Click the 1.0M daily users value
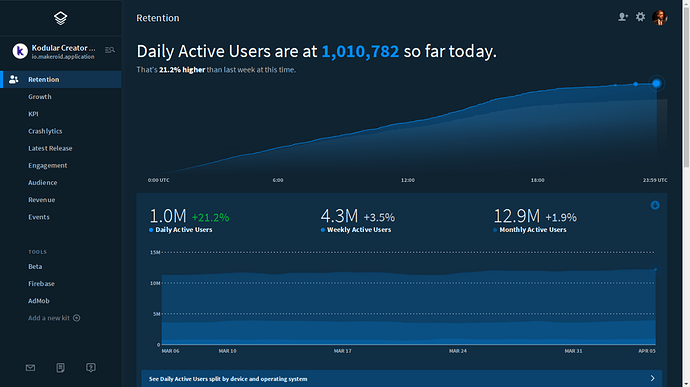Viewport: 690px width, 387px height. 168,216
